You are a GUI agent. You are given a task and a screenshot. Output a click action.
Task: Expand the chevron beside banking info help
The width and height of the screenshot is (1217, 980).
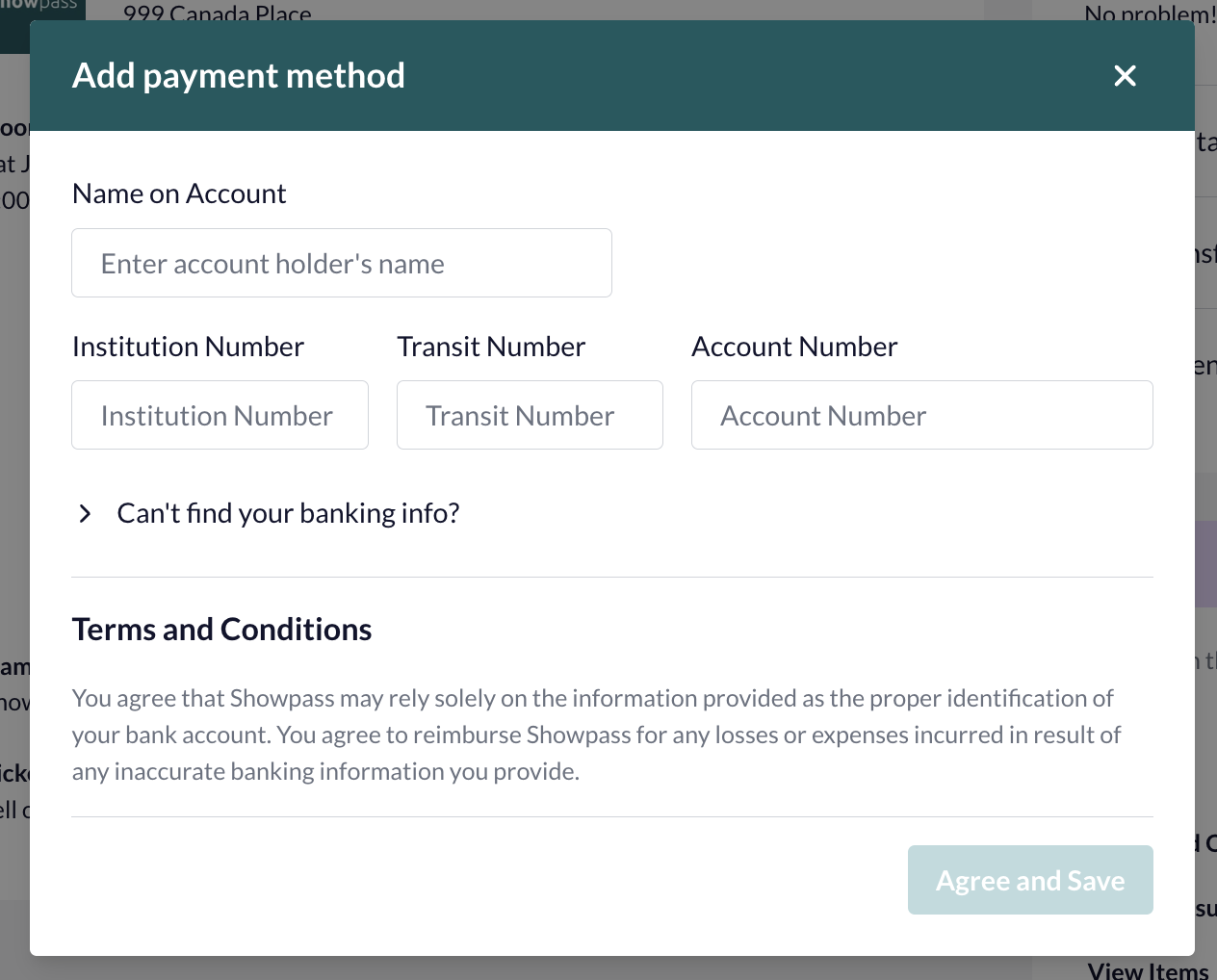point(85,514)
